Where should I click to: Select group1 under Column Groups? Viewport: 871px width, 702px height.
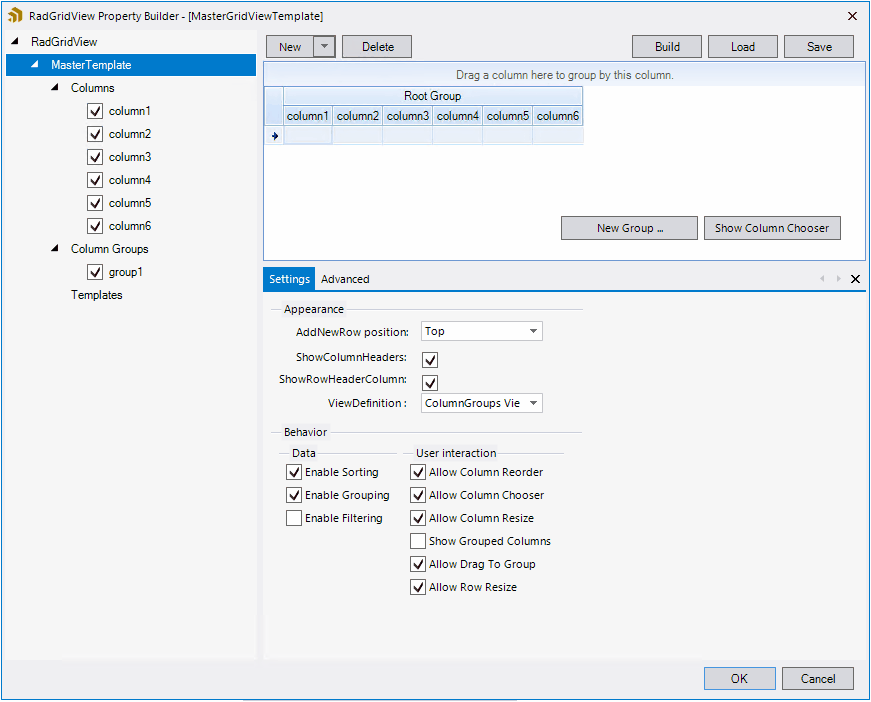[126, 271]
